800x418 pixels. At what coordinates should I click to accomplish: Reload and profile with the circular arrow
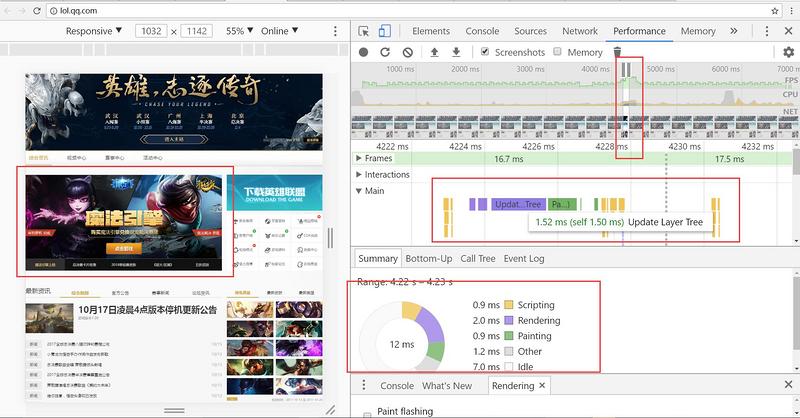385,52
